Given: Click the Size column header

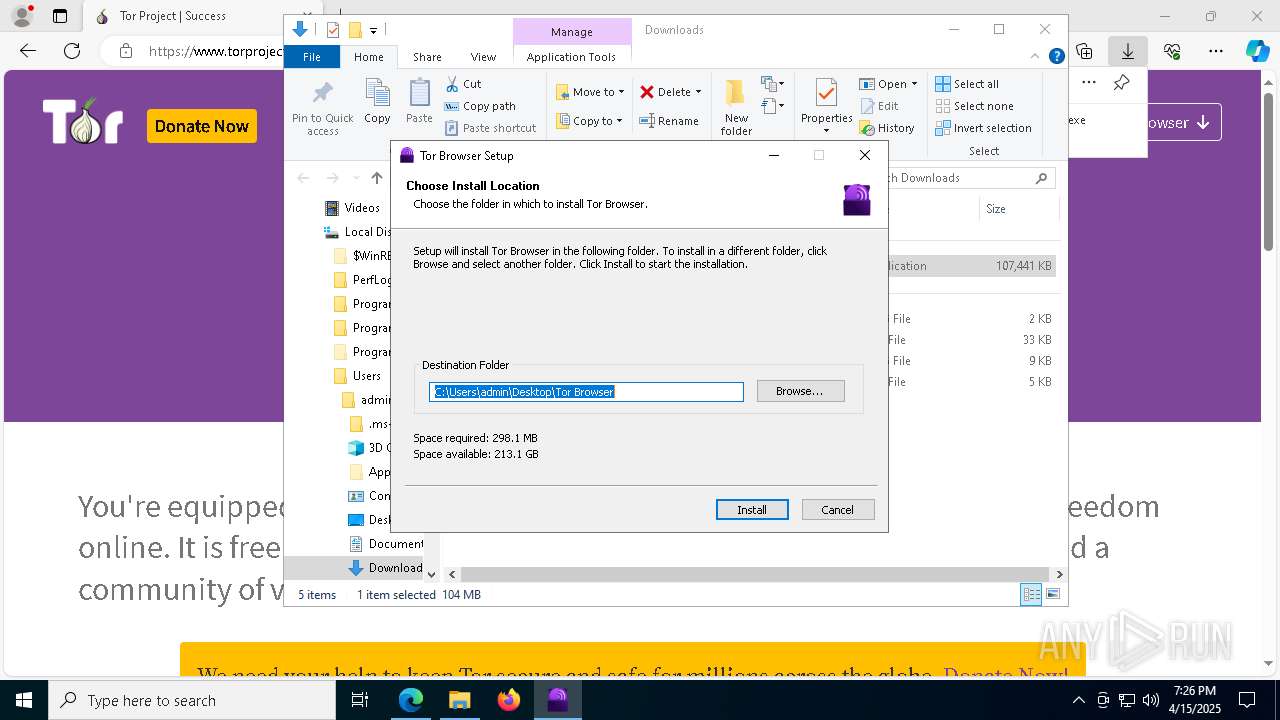Looking at the screenshot, I should [996, 209].
